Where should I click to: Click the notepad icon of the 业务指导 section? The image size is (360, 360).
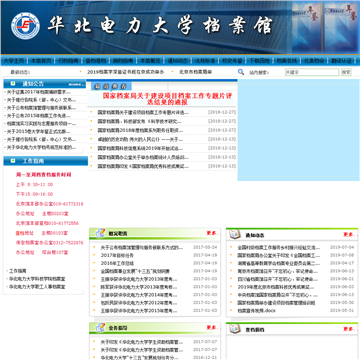pos(100,328)
